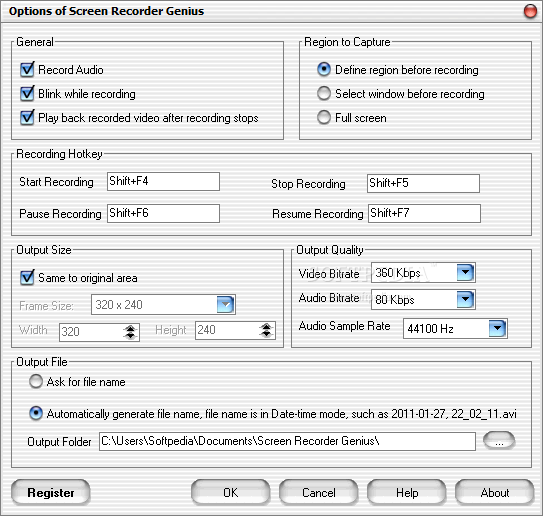Select the Full screen capture option

324,117
